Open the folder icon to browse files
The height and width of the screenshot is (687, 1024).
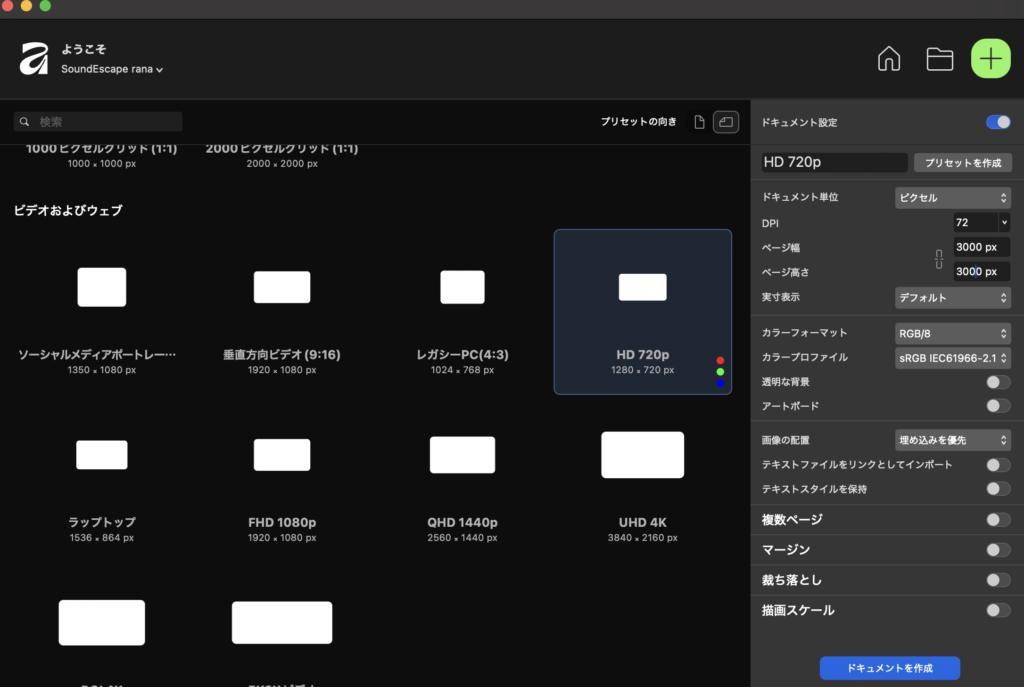click(939, 59)
